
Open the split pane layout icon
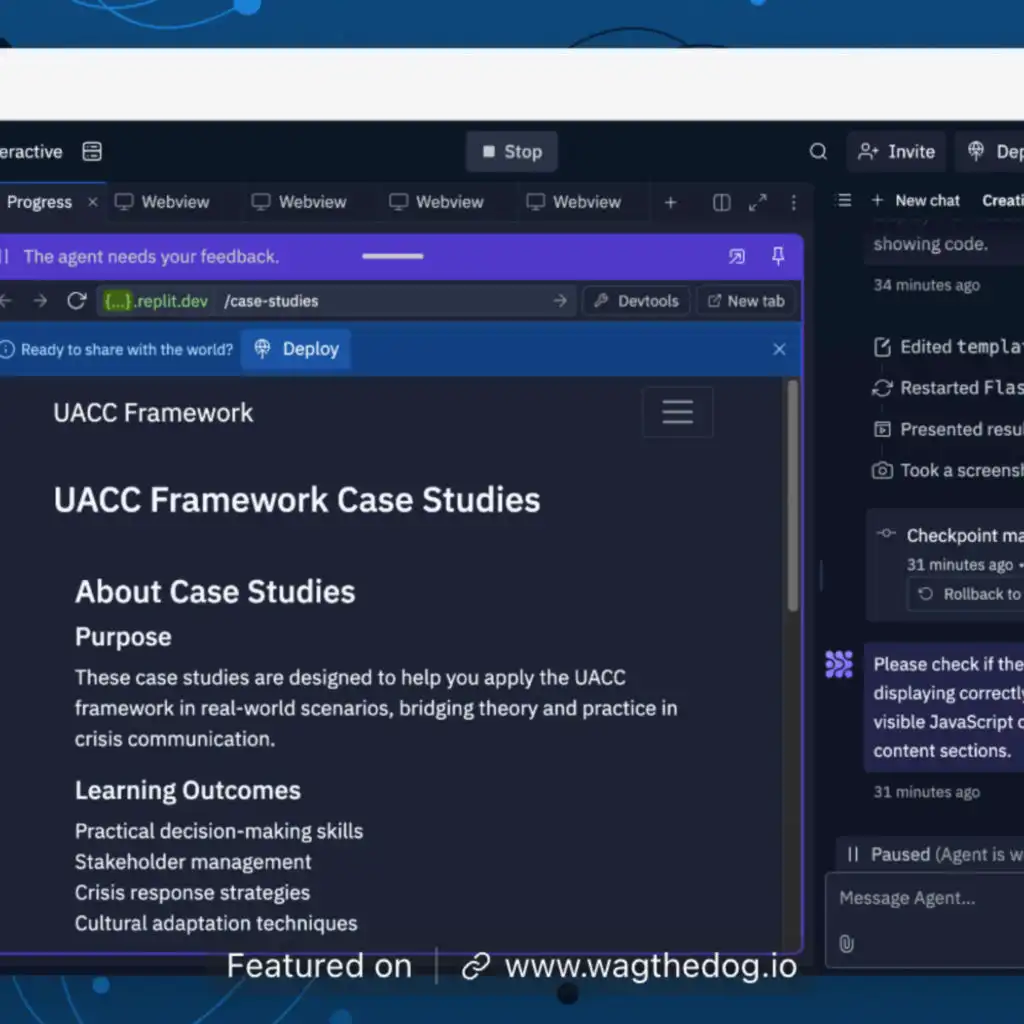721,203
